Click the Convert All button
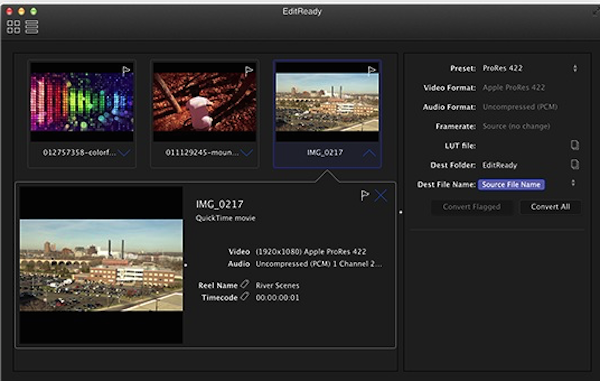The image size is (600, 381). pos(550,207)
